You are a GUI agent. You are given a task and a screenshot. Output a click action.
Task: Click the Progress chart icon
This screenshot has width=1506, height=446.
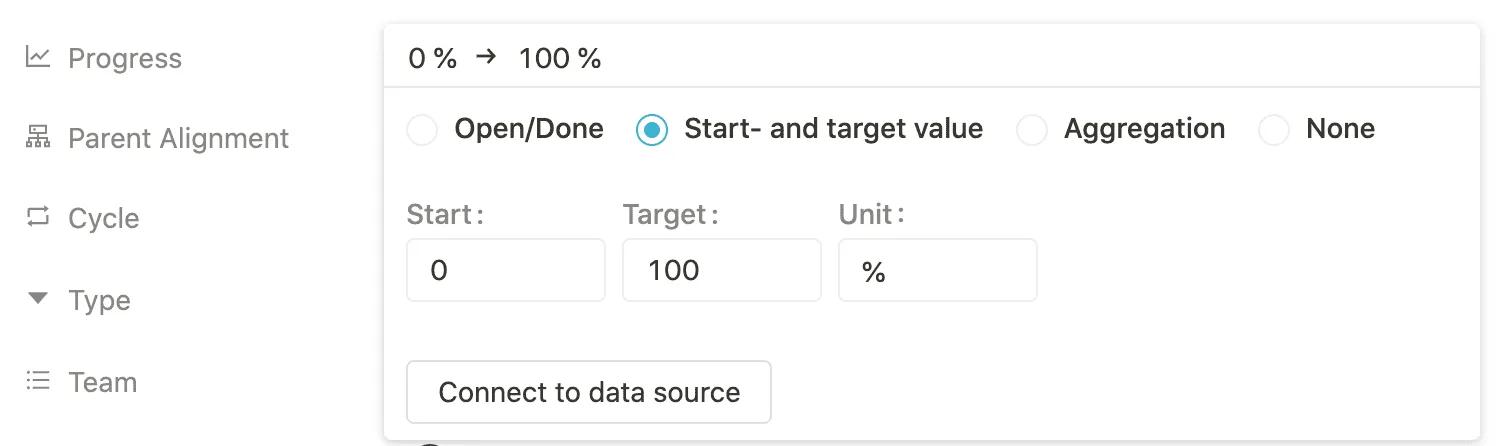[x=38, y=57]
